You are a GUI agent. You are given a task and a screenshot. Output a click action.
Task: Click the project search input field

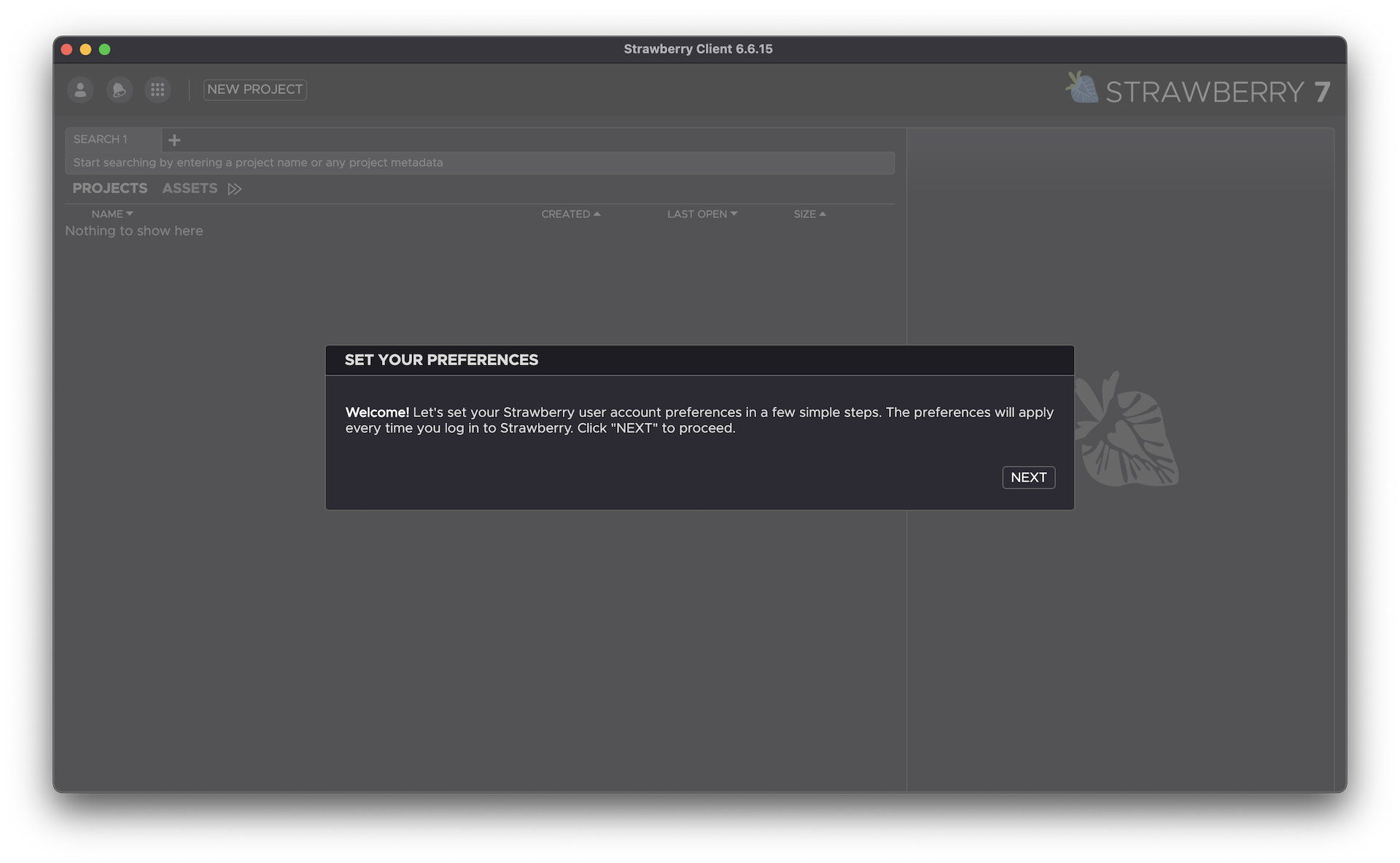pos(480,163)
